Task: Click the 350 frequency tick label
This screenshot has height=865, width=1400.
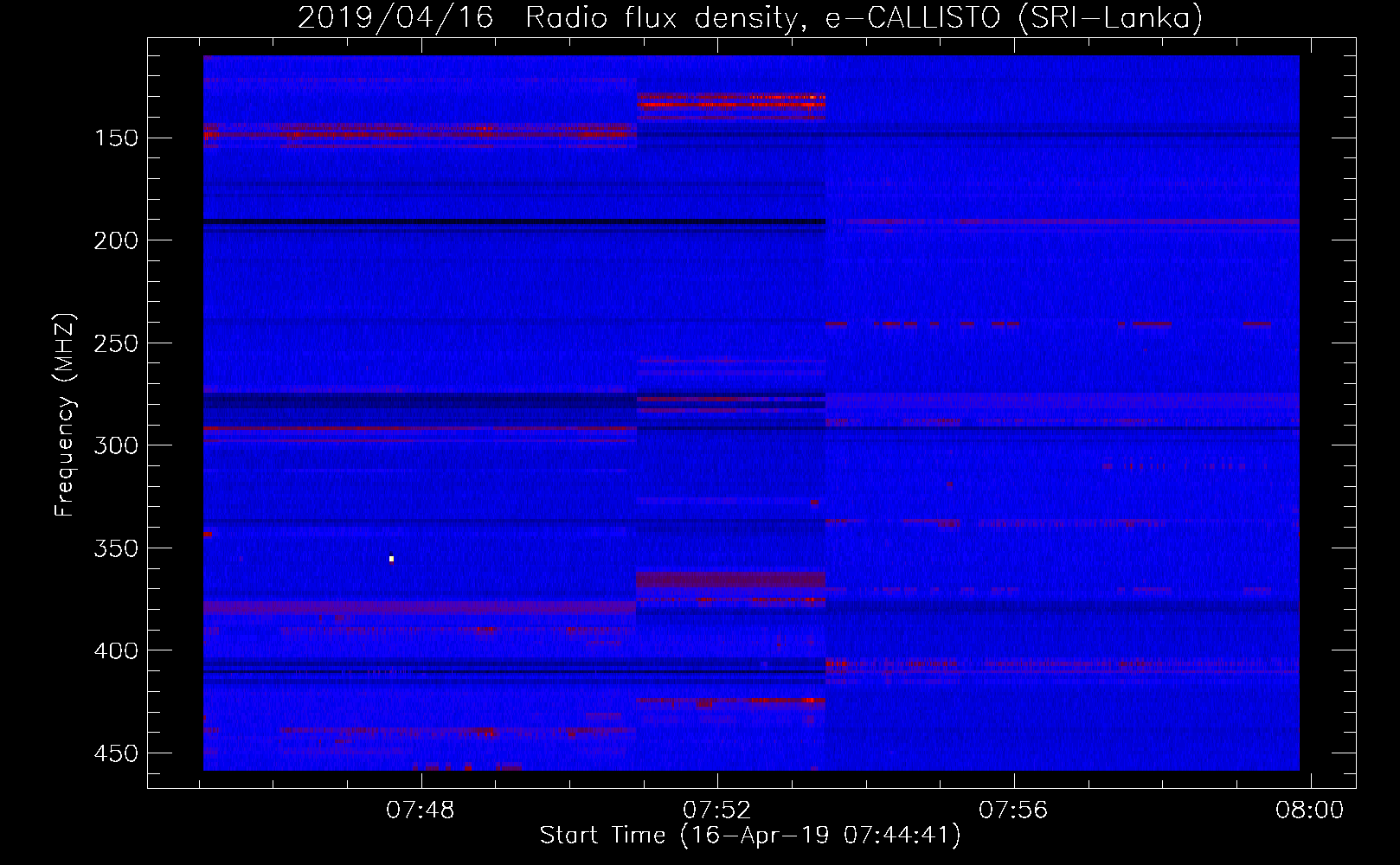Action: pyautogui.click(x=116, y=548)
